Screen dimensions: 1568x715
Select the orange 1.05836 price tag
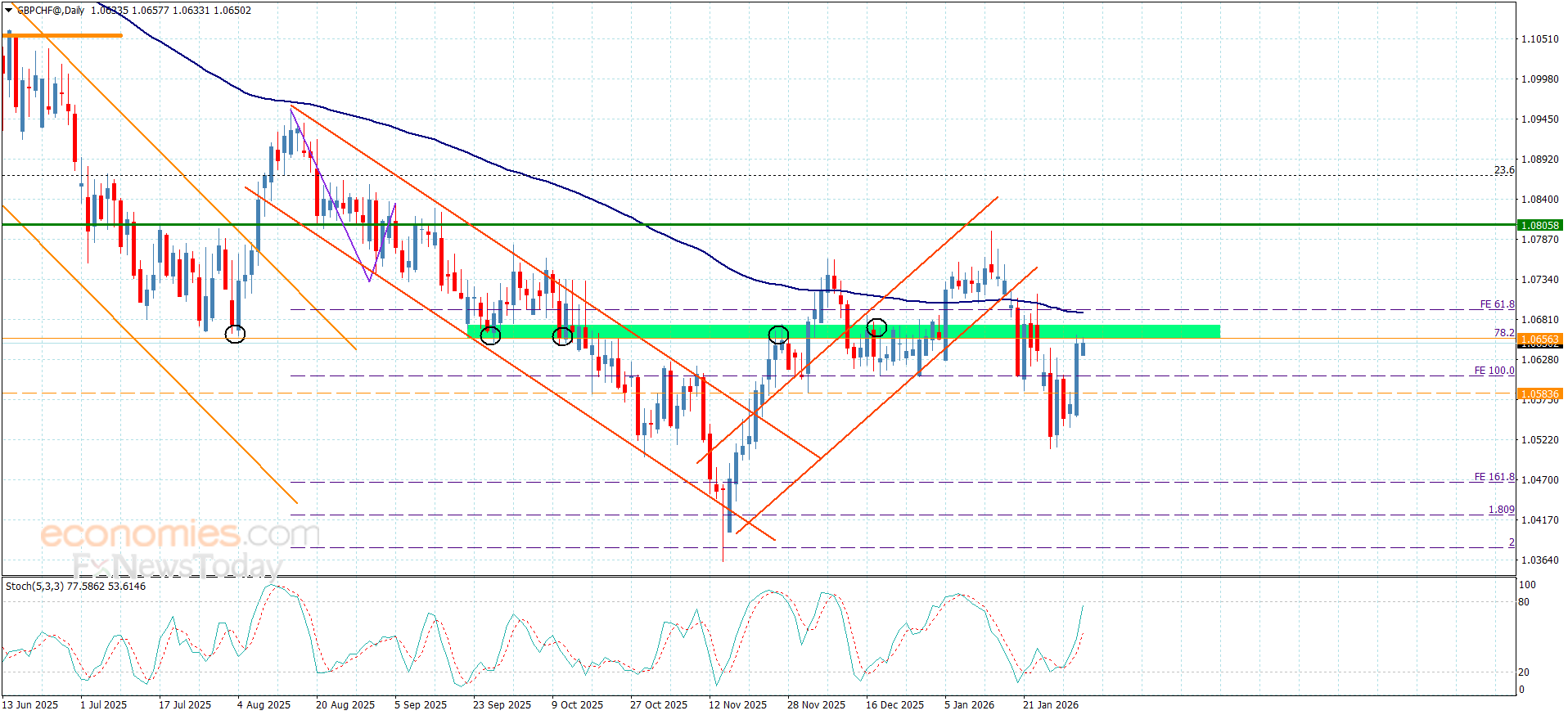click(x=1539, y=393)
